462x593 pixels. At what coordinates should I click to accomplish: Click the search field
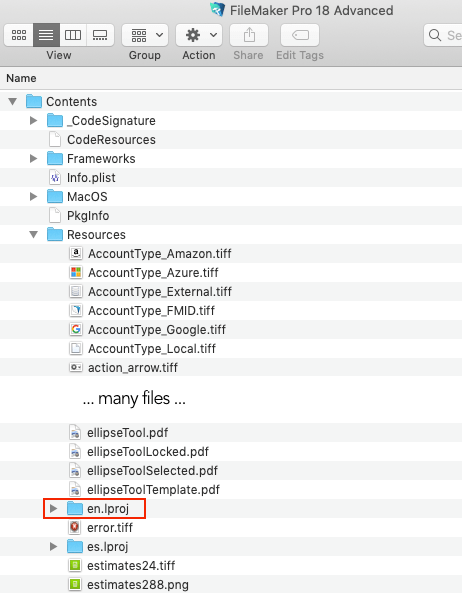tap(443, 35)
